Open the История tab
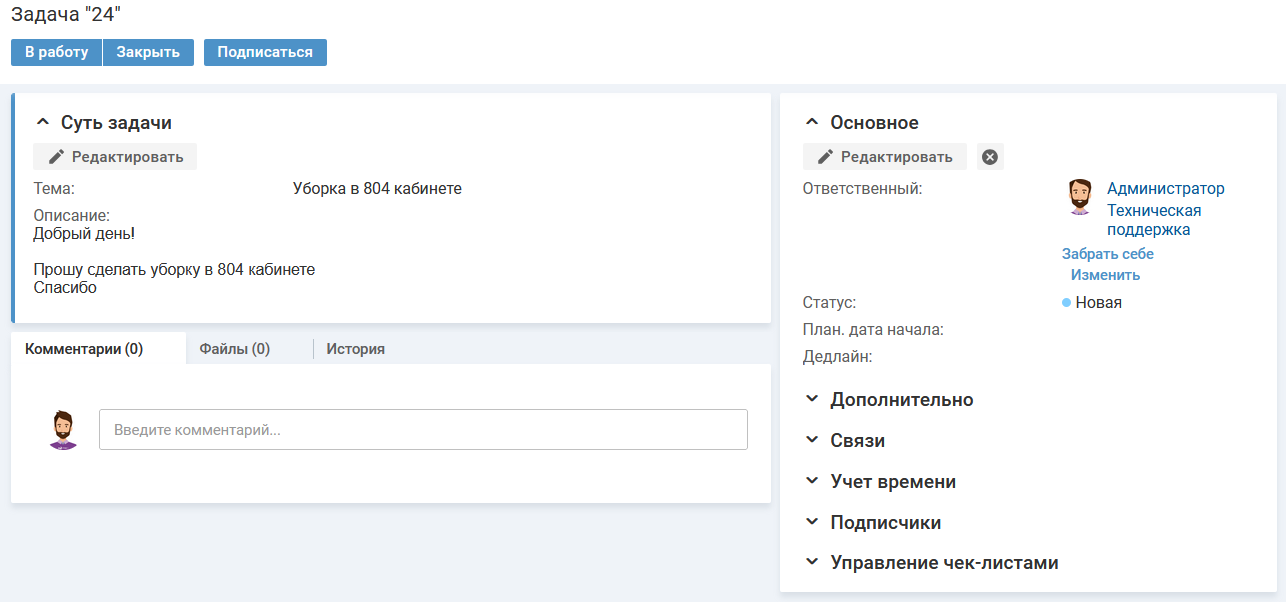This screenshot has height=602, width=1286. (355, 349)
